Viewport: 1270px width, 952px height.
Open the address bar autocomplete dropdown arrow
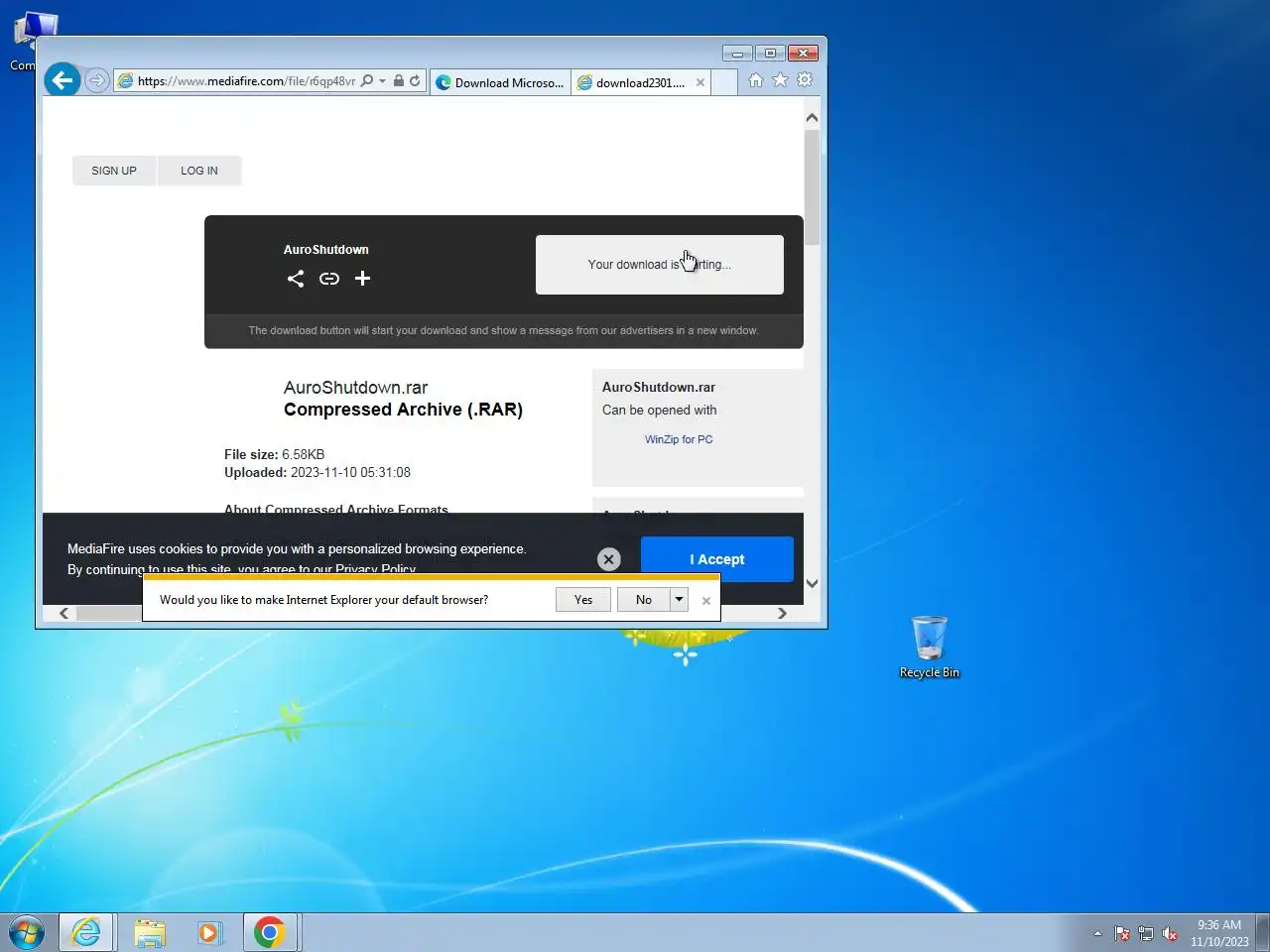pyautogui.click(x=382, y=81)
